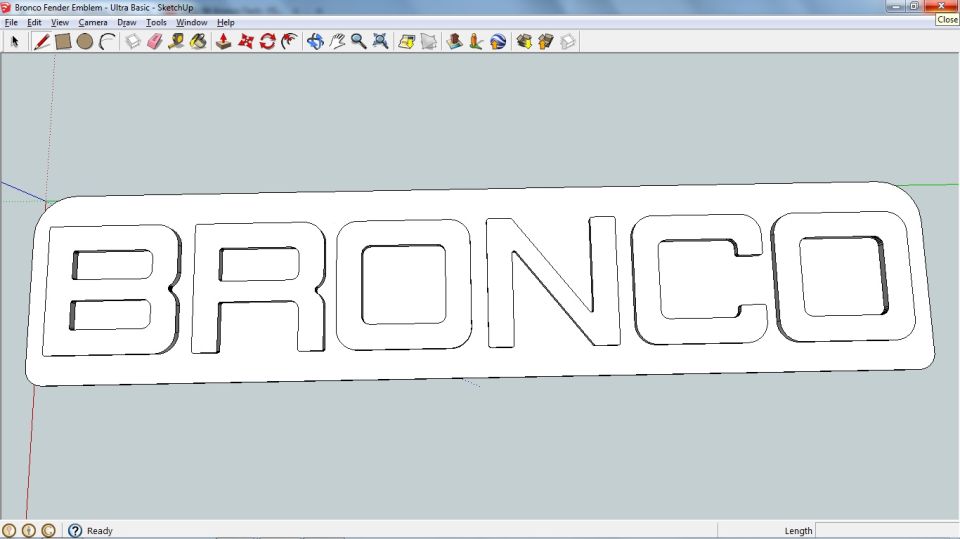Activate the Offset tool
This screenshot has height=539, width=960.
(290, 42)
